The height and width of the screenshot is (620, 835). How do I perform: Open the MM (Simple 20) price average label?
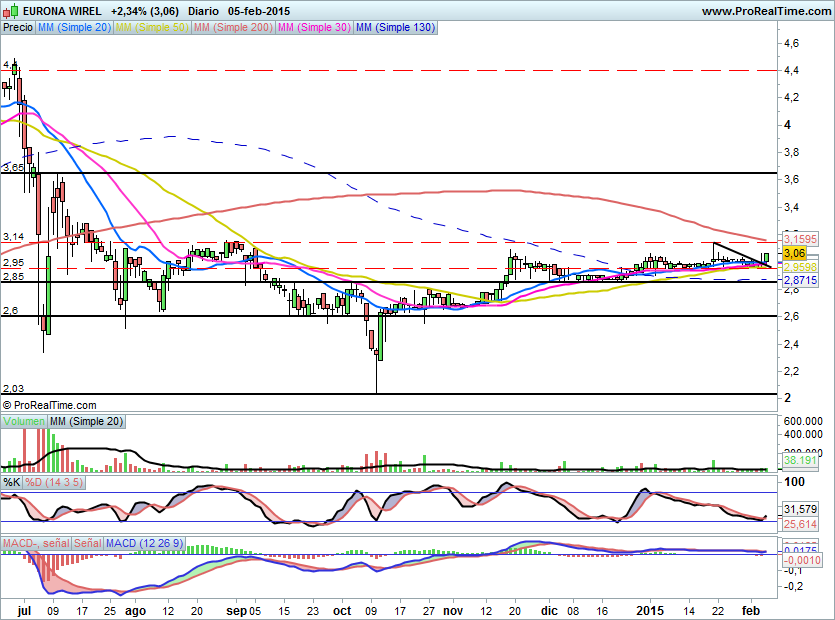tap(74, 28)
